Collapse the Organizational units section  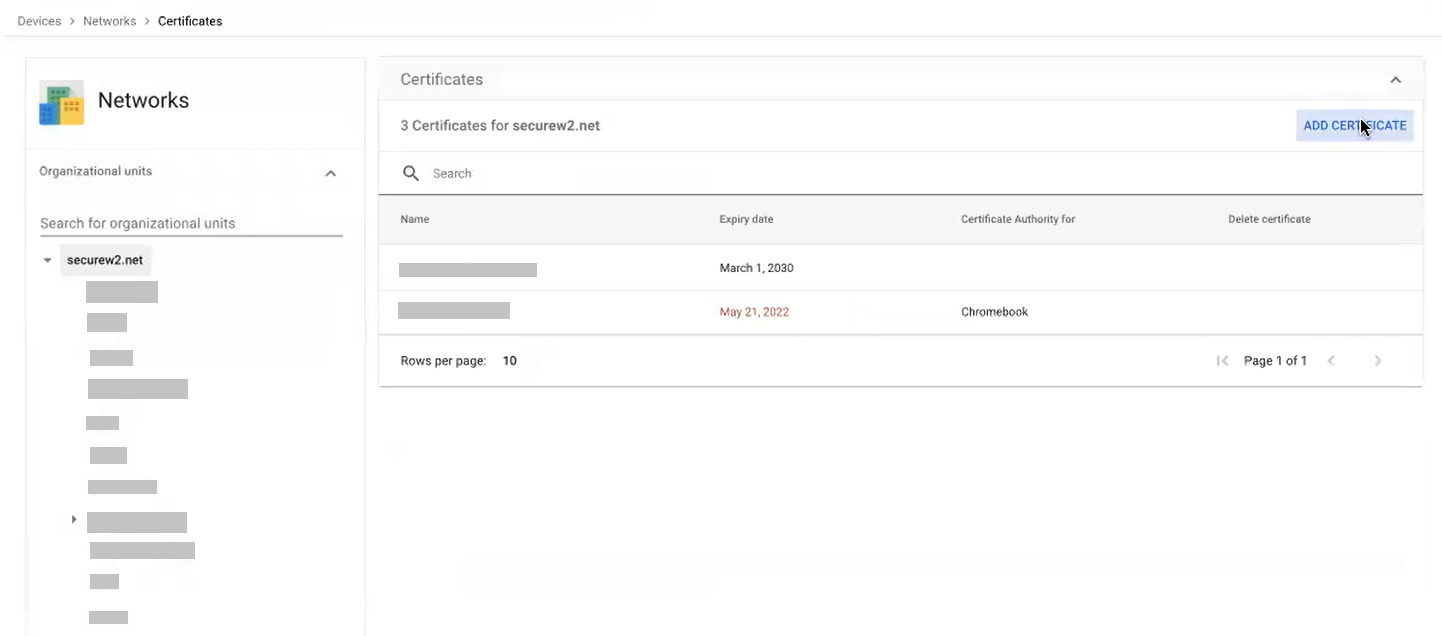tap(330, 173)
